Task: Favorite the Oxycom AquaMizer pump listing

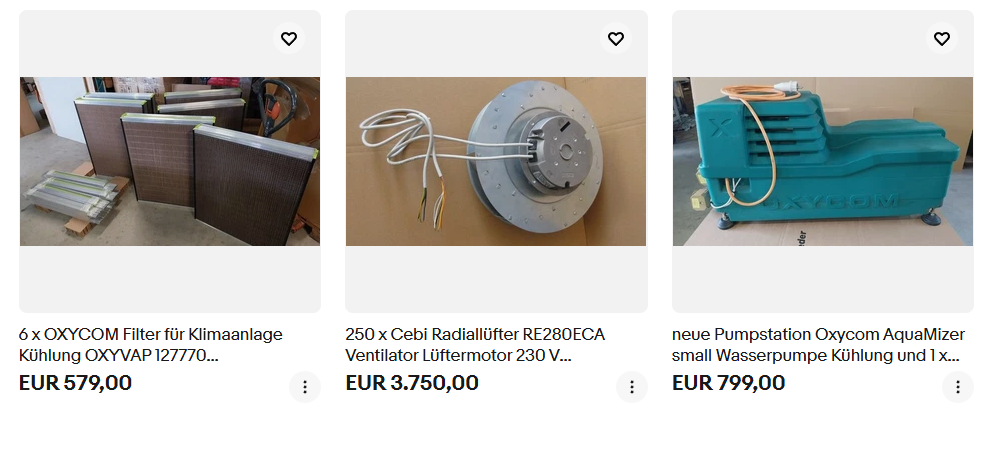Action: click(941, 39)
